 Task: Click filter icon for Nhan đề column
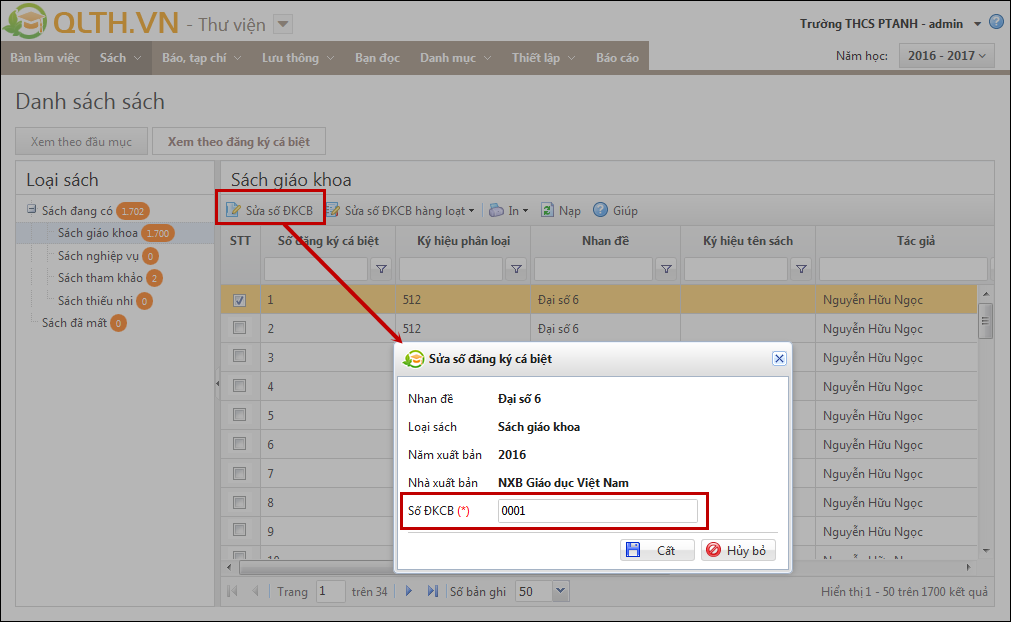[666, 269]
